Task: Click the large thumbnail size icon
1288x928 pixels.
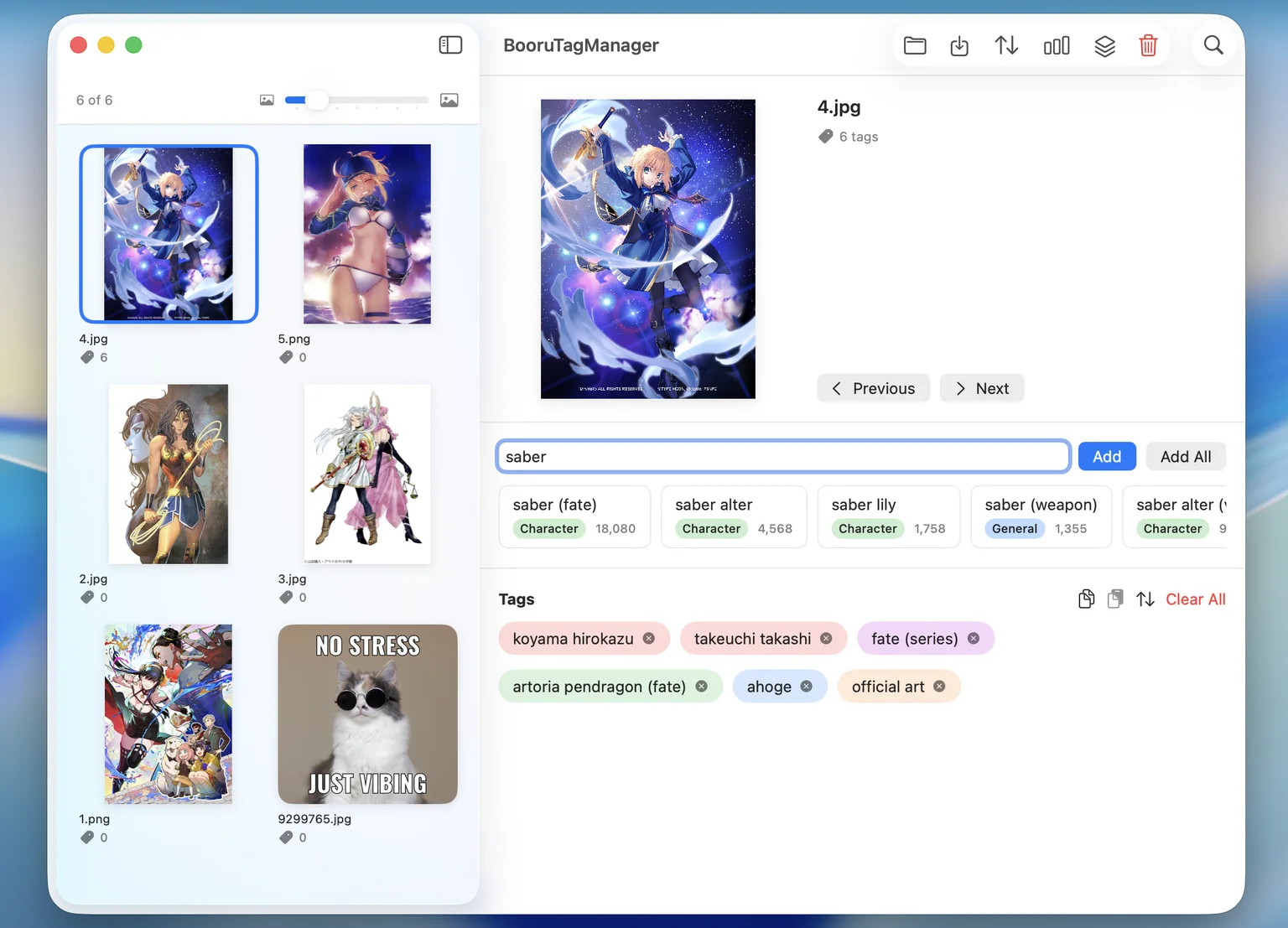Action: point(449,101)
